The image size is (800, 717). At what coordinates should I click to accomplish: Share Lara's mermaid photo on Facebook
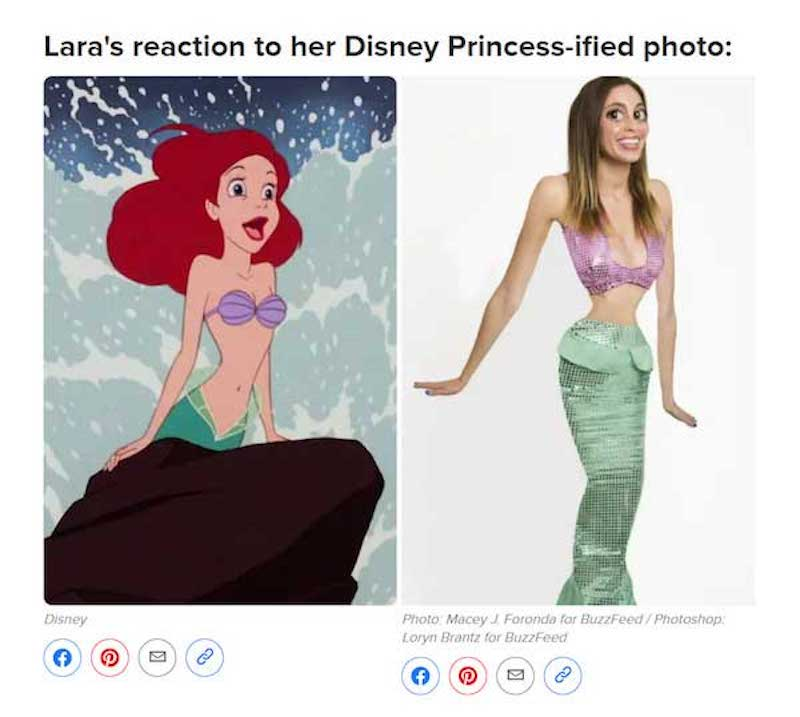[420, 676]
